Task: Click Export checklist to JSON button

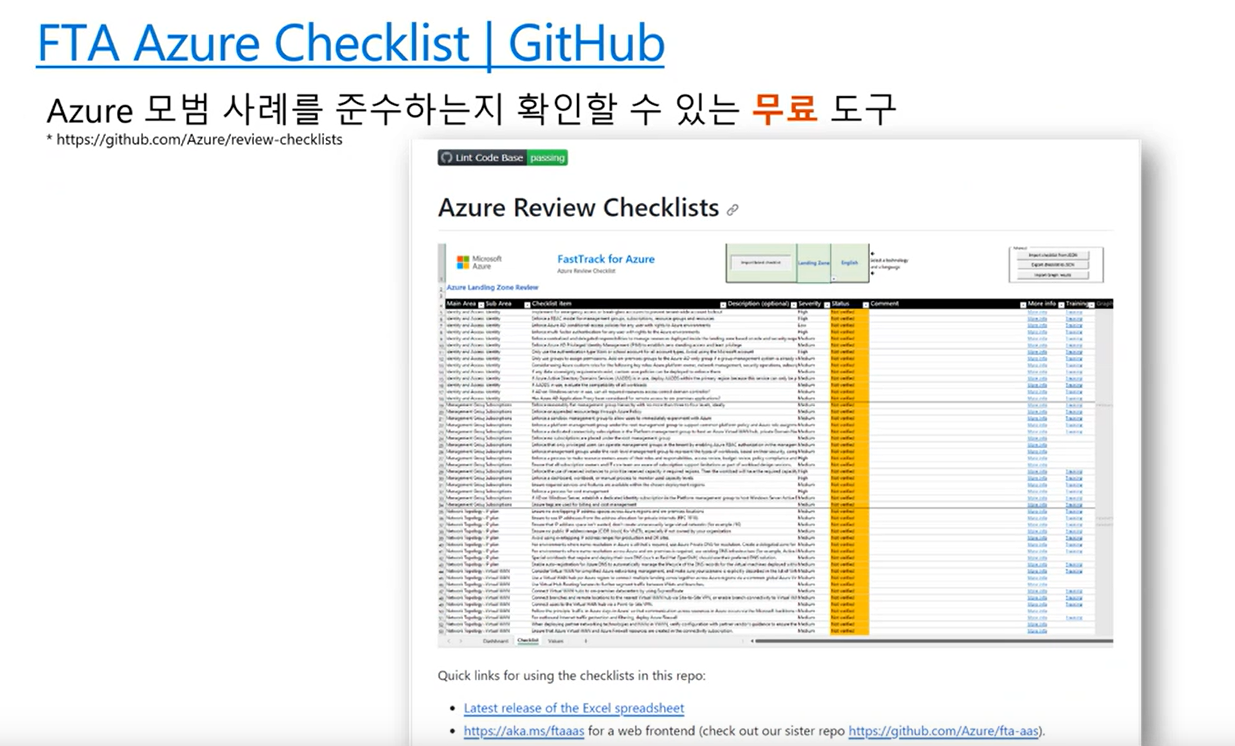Action: pos(1055,265)
